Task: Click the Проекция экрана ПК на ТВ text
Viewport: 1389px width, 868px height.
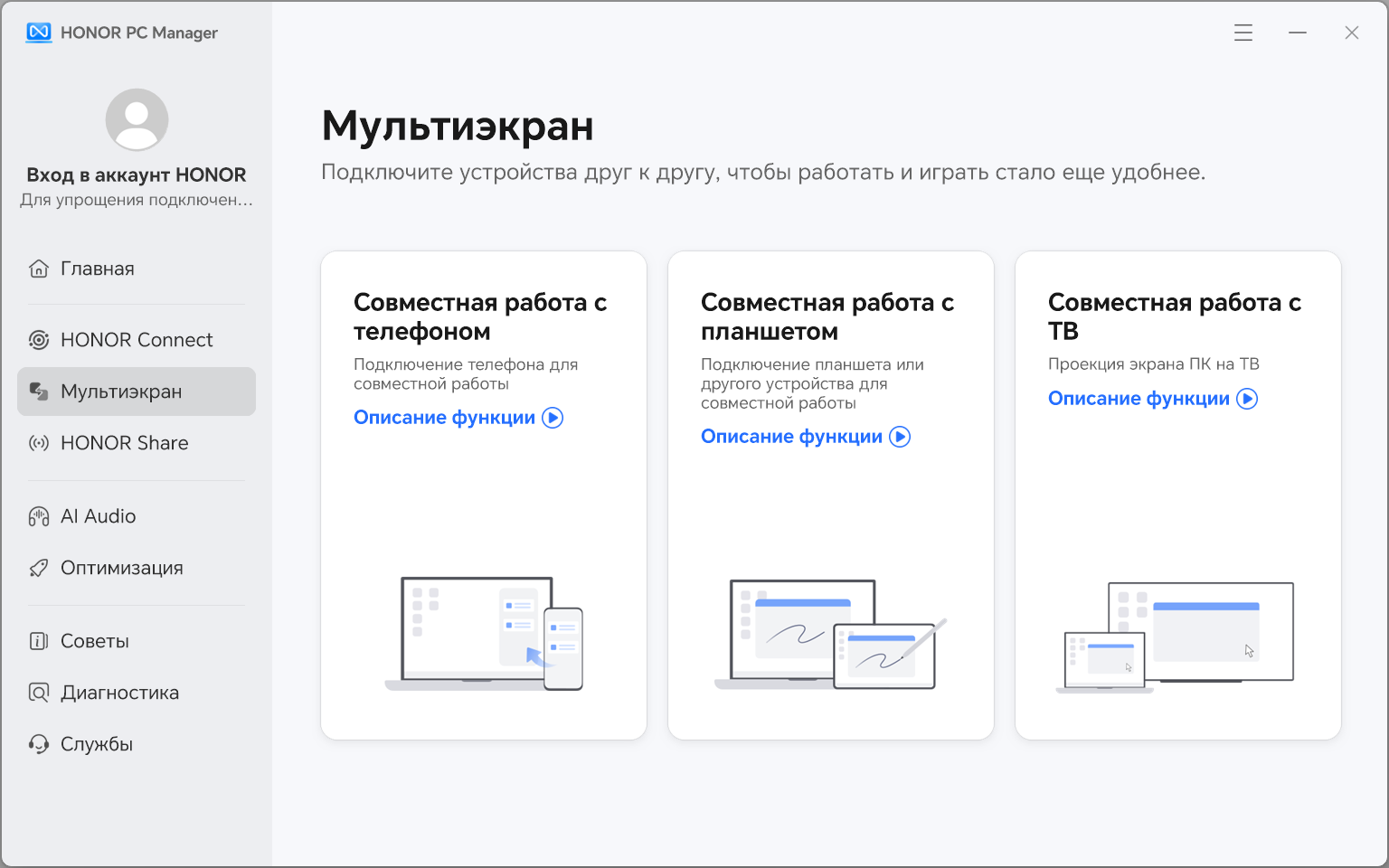Action: [1154, 364]
